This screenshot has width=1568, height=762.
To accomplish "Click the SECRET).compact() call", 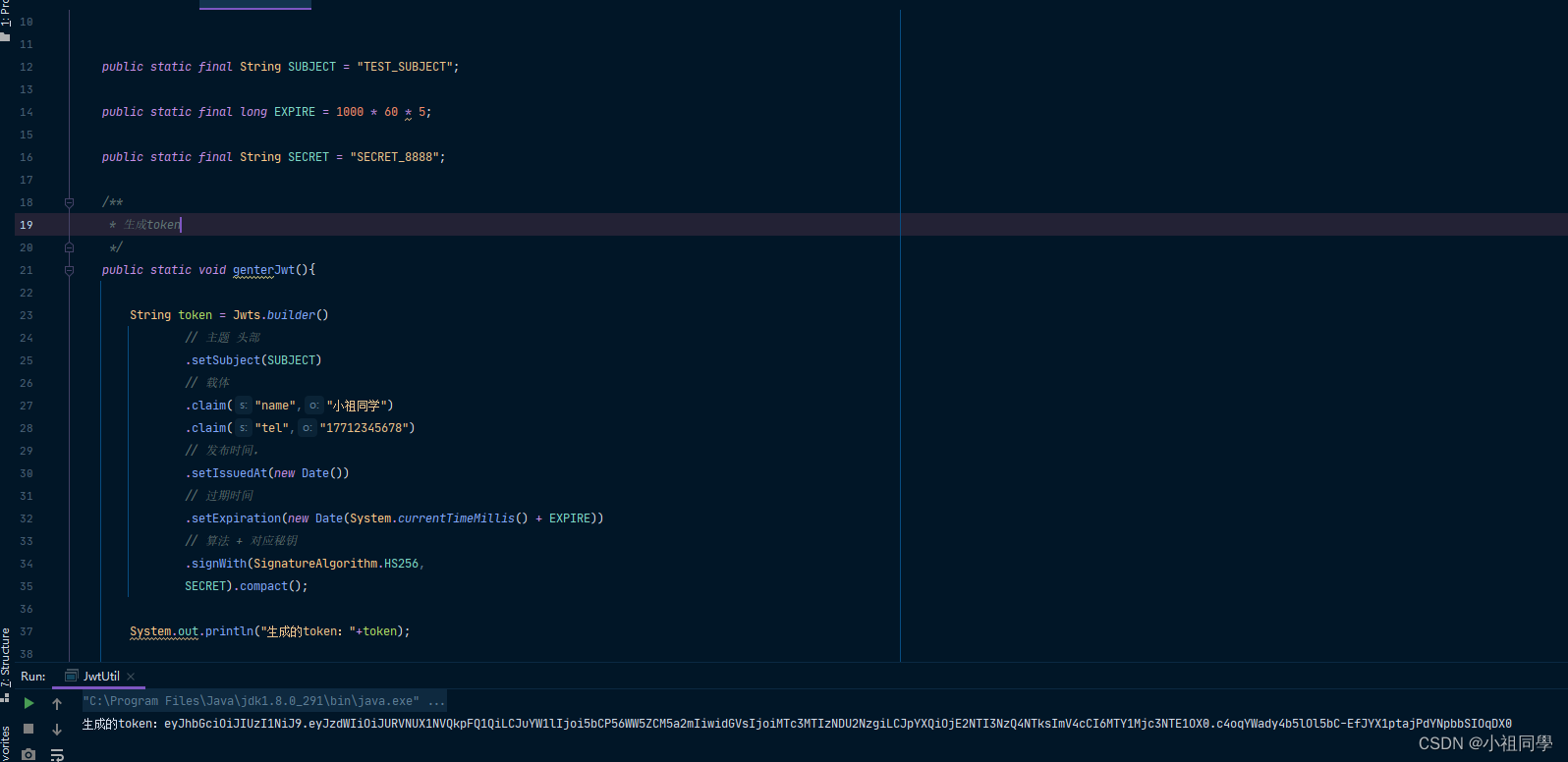I will pos(247,586).
